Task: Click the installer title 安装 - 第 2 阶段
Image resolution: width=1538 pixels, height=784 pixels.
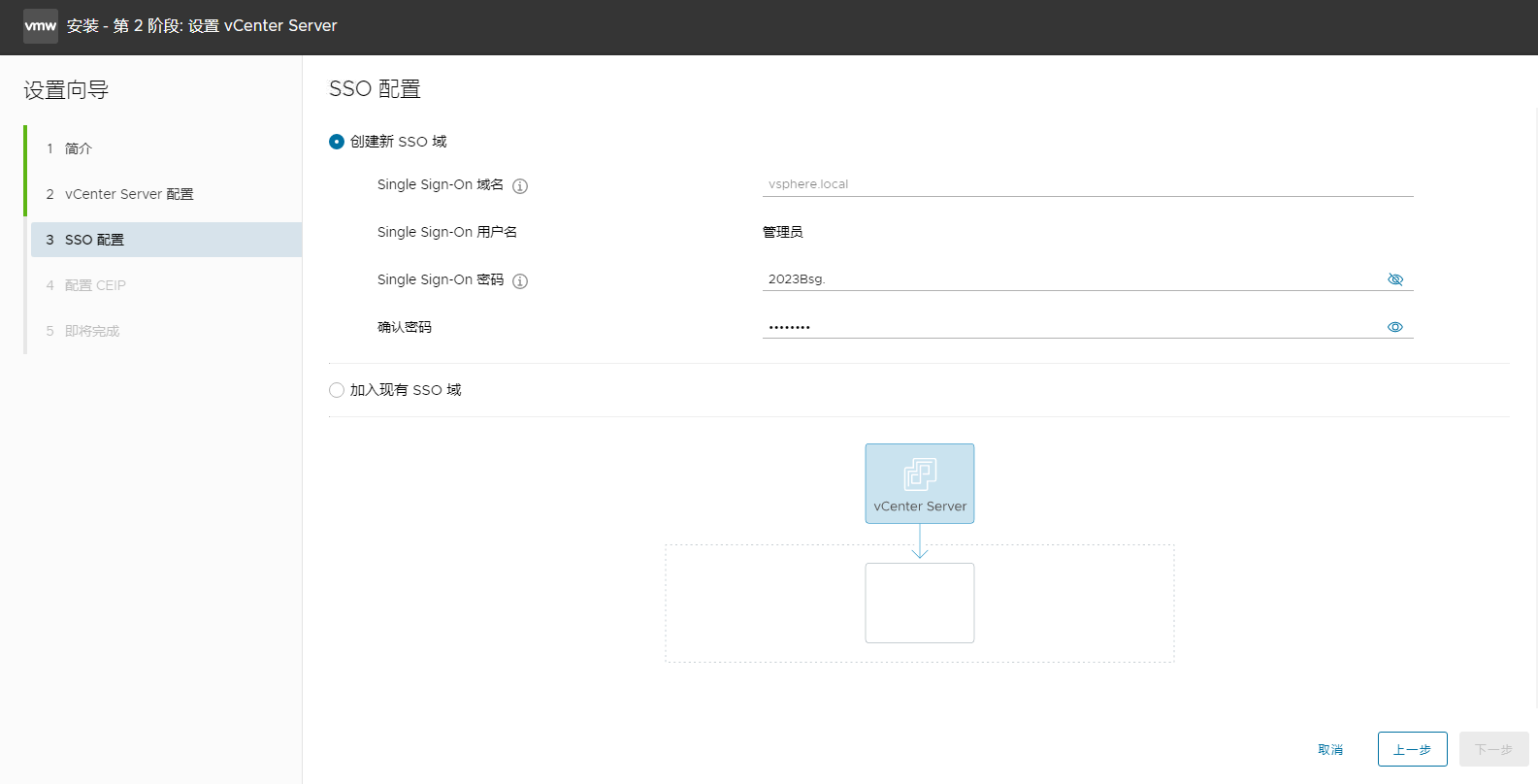Action: click(202, 26)
